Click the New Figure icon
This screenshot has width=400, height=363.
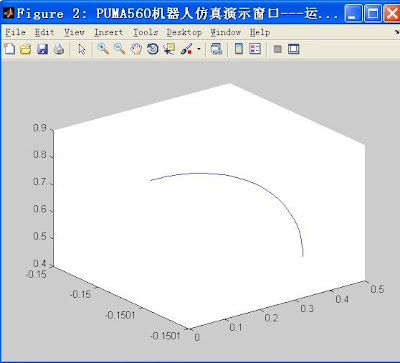tap(9, 49)
